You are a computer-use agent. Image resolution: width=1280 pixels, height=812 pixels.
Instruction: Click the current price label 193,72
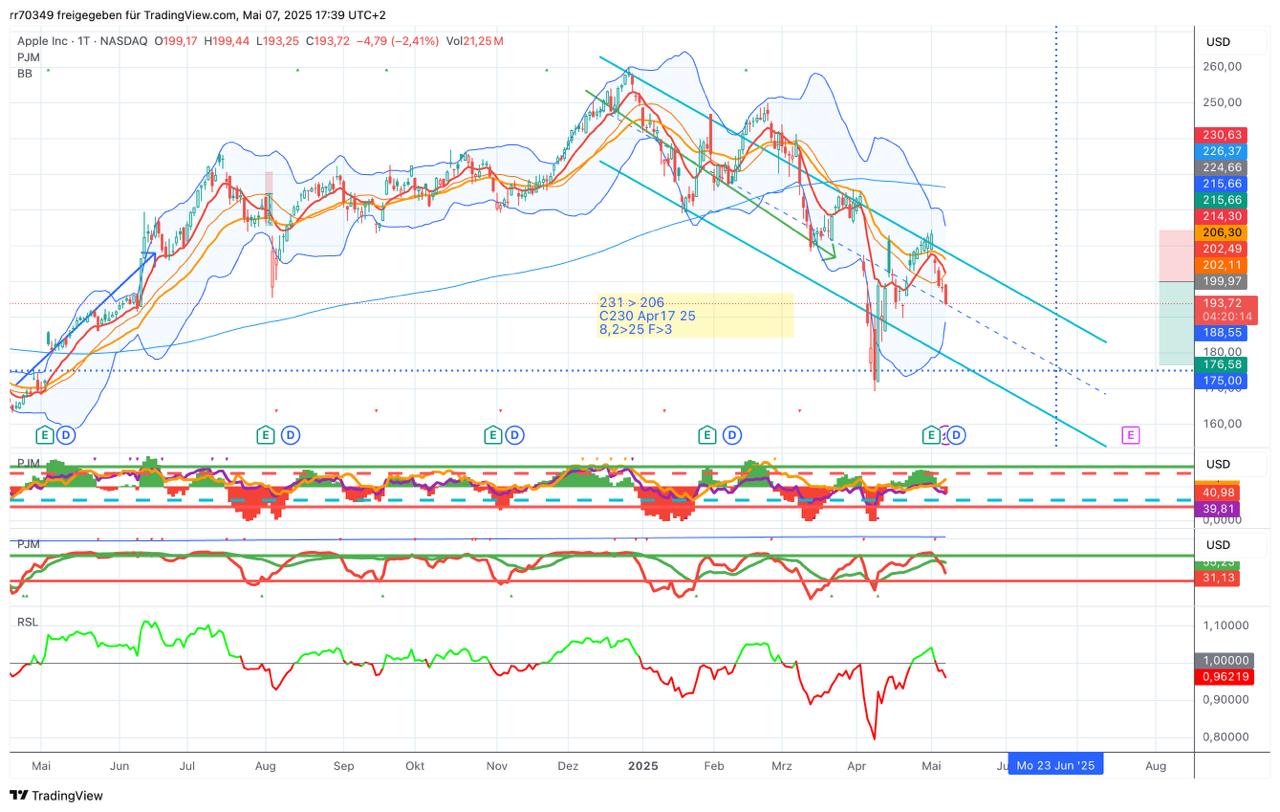coord(1224,303)
